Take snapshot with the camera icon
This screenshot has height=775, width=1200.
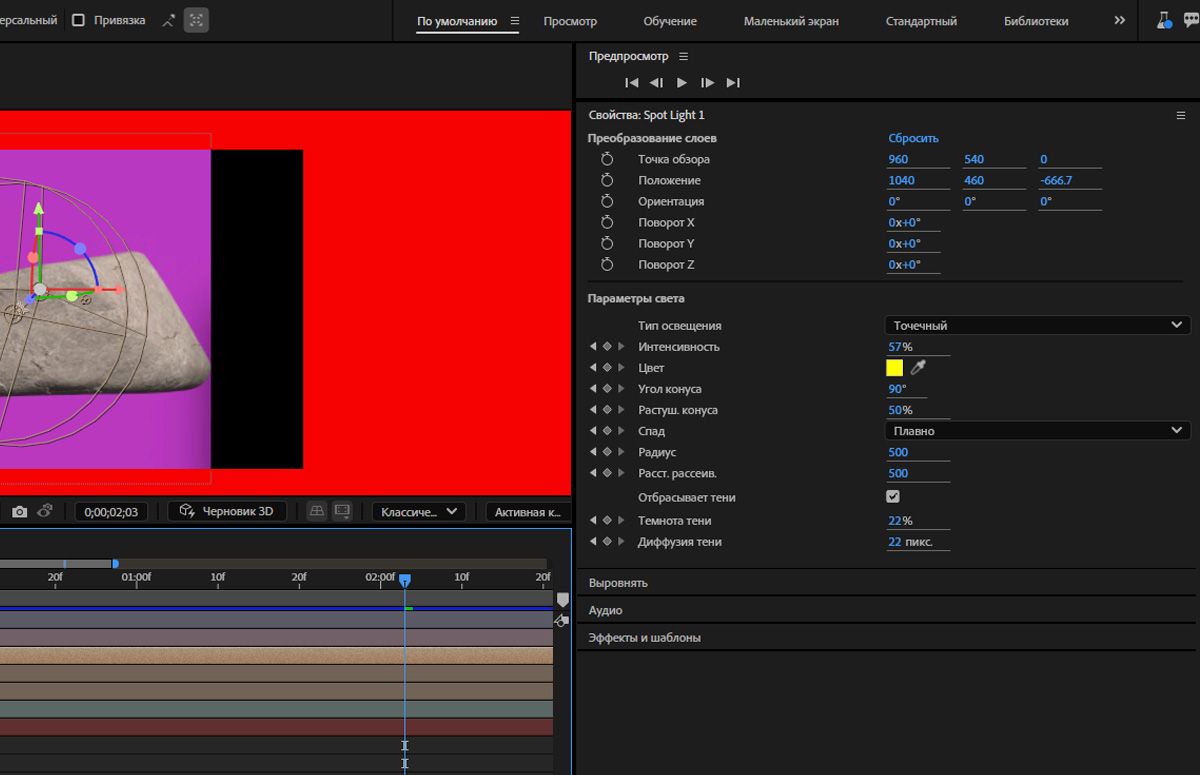[x=19, y=512]
